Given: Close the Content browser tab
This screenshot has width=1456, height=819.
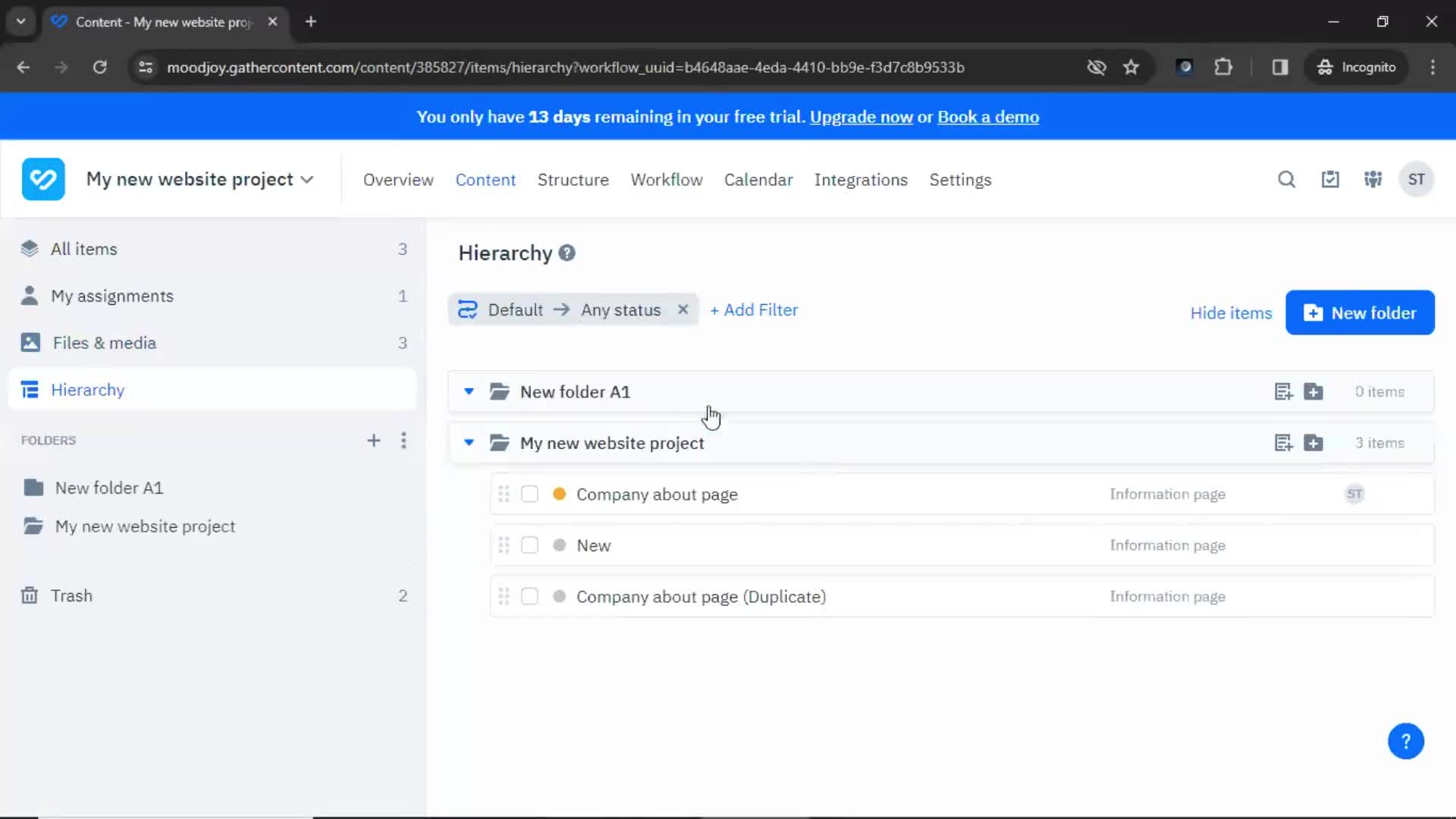Looking at the screenshot, I should pyautogui.click(x=272, y=22).
